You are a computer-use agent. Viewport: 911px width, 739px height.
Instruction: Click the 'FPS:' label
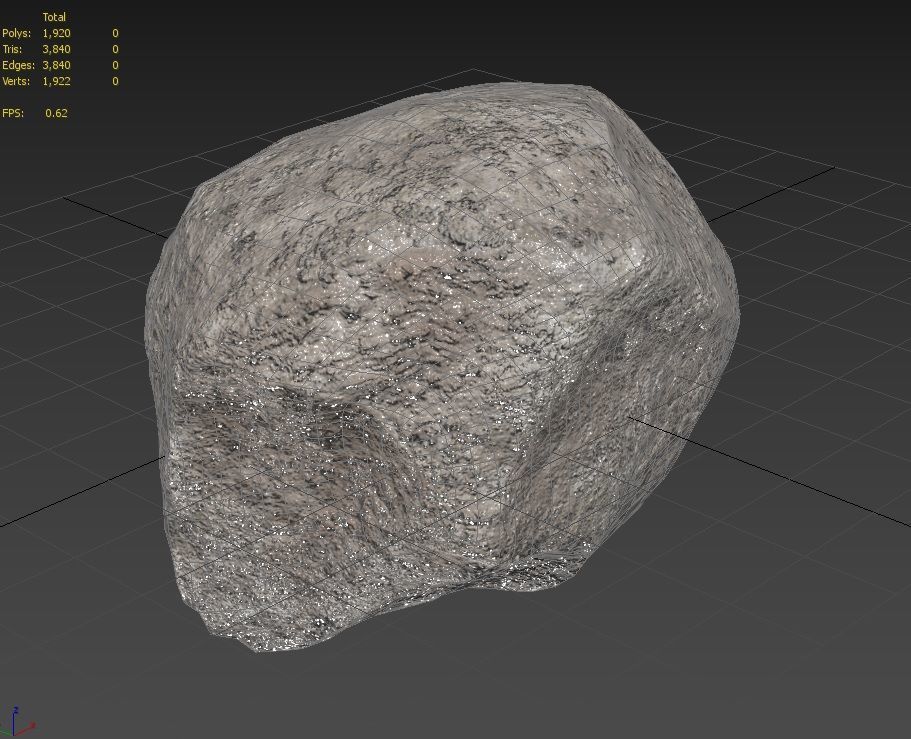pos(13,113)
